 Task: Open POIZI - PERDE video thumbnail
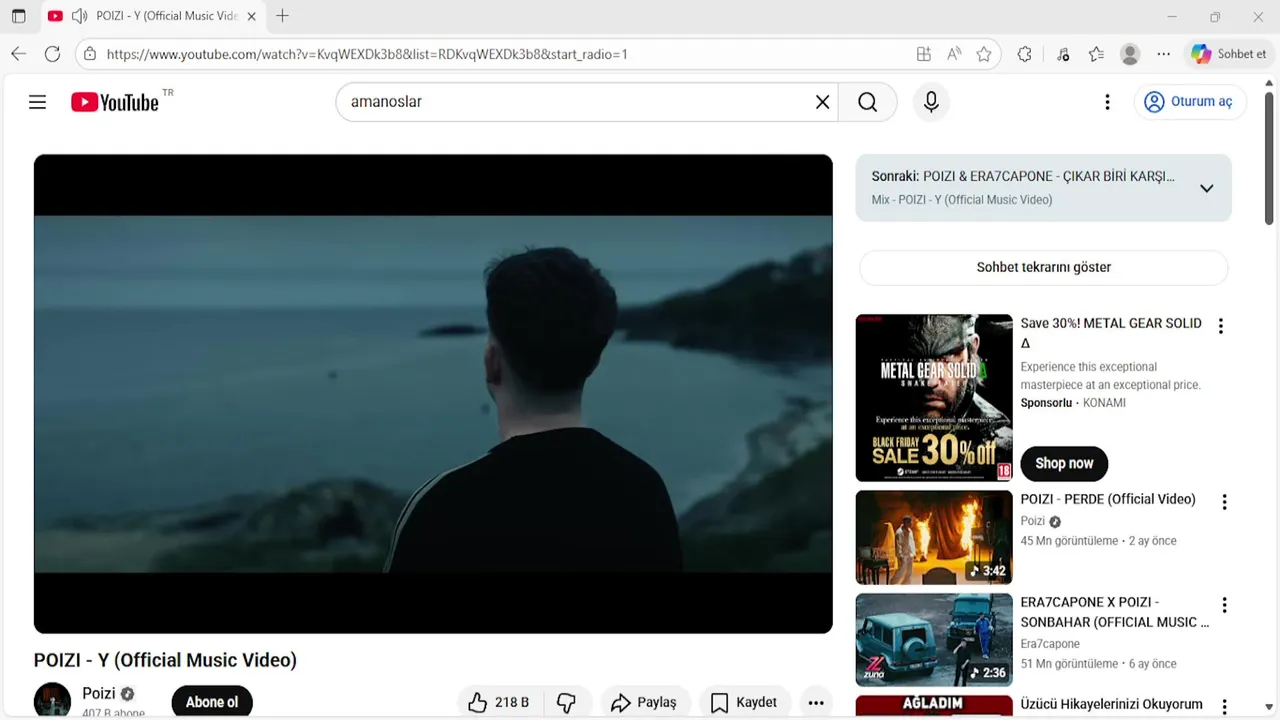click(x=934, y=537)
